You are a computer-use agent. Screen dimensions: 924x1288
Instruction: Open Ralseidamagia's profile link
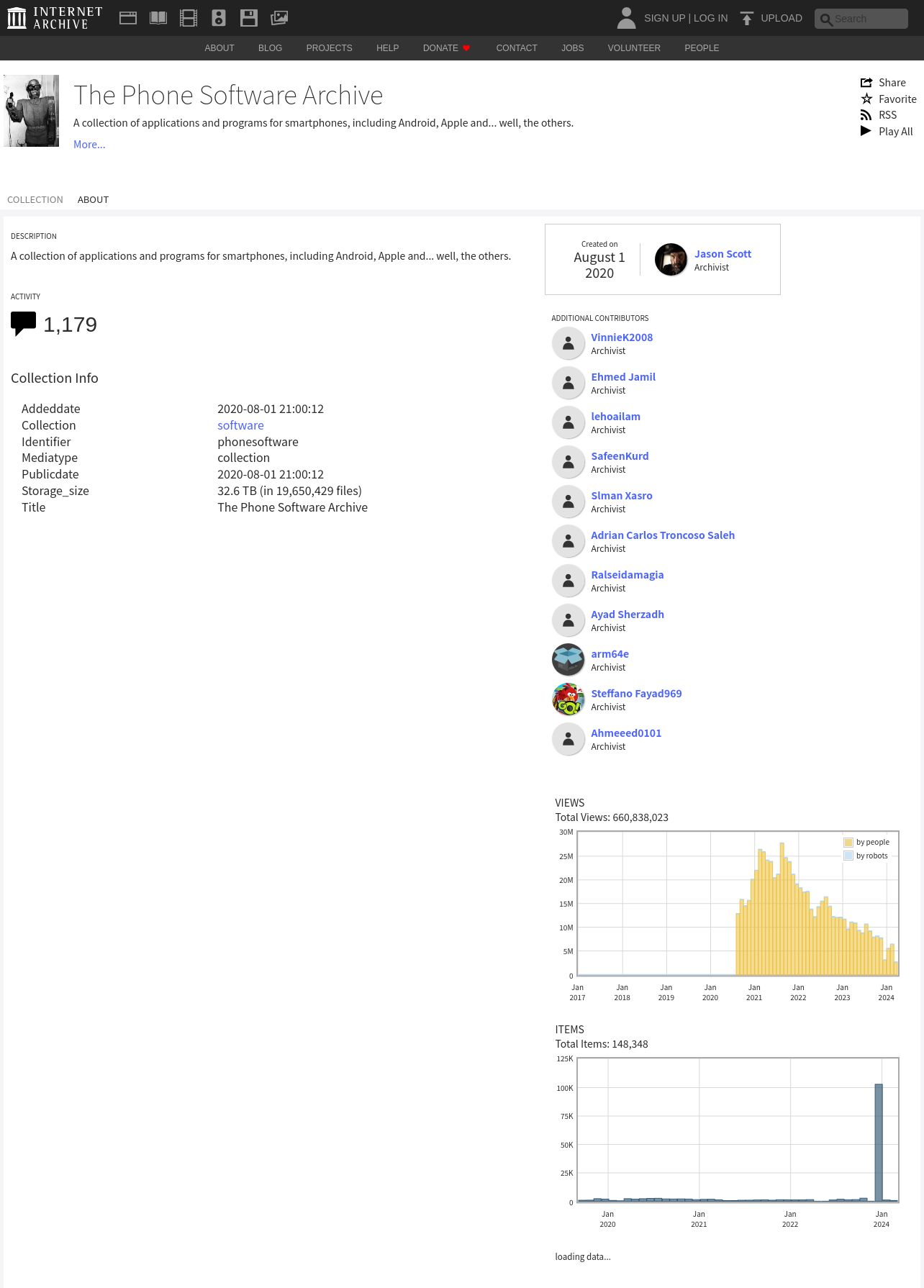tap(628, 575)
